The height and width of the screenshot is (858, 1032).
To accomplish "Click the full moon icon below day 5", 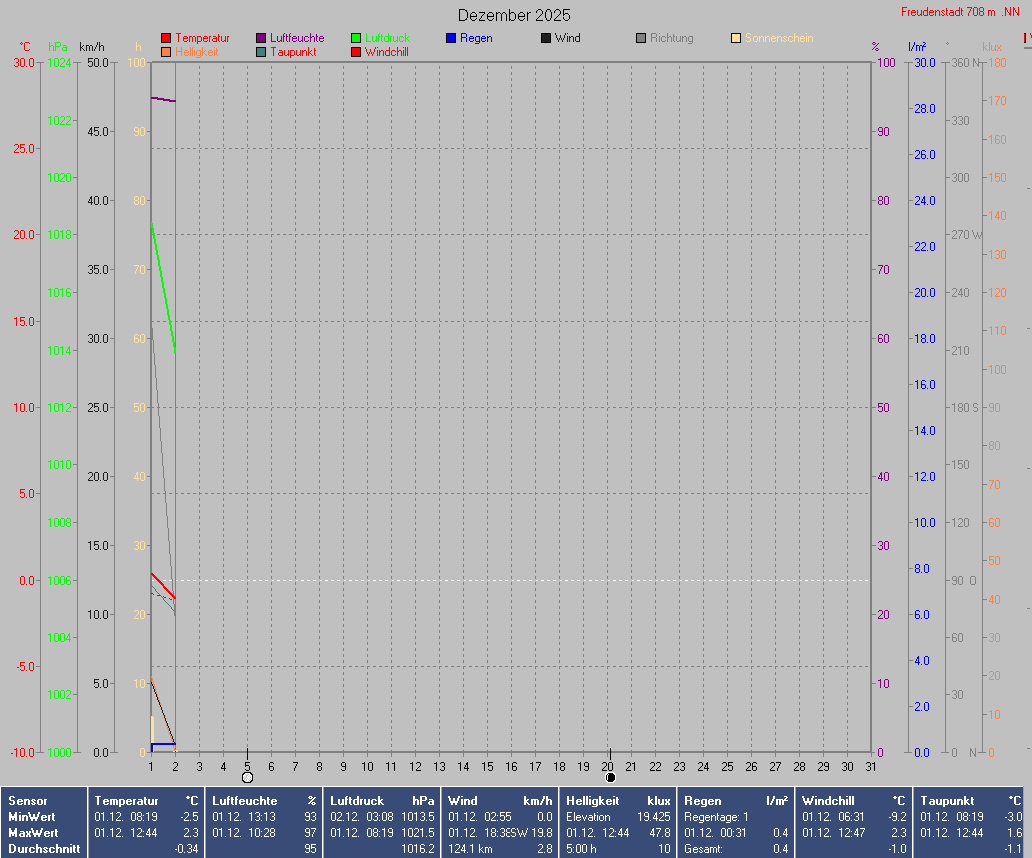I will tap(247, 777).
